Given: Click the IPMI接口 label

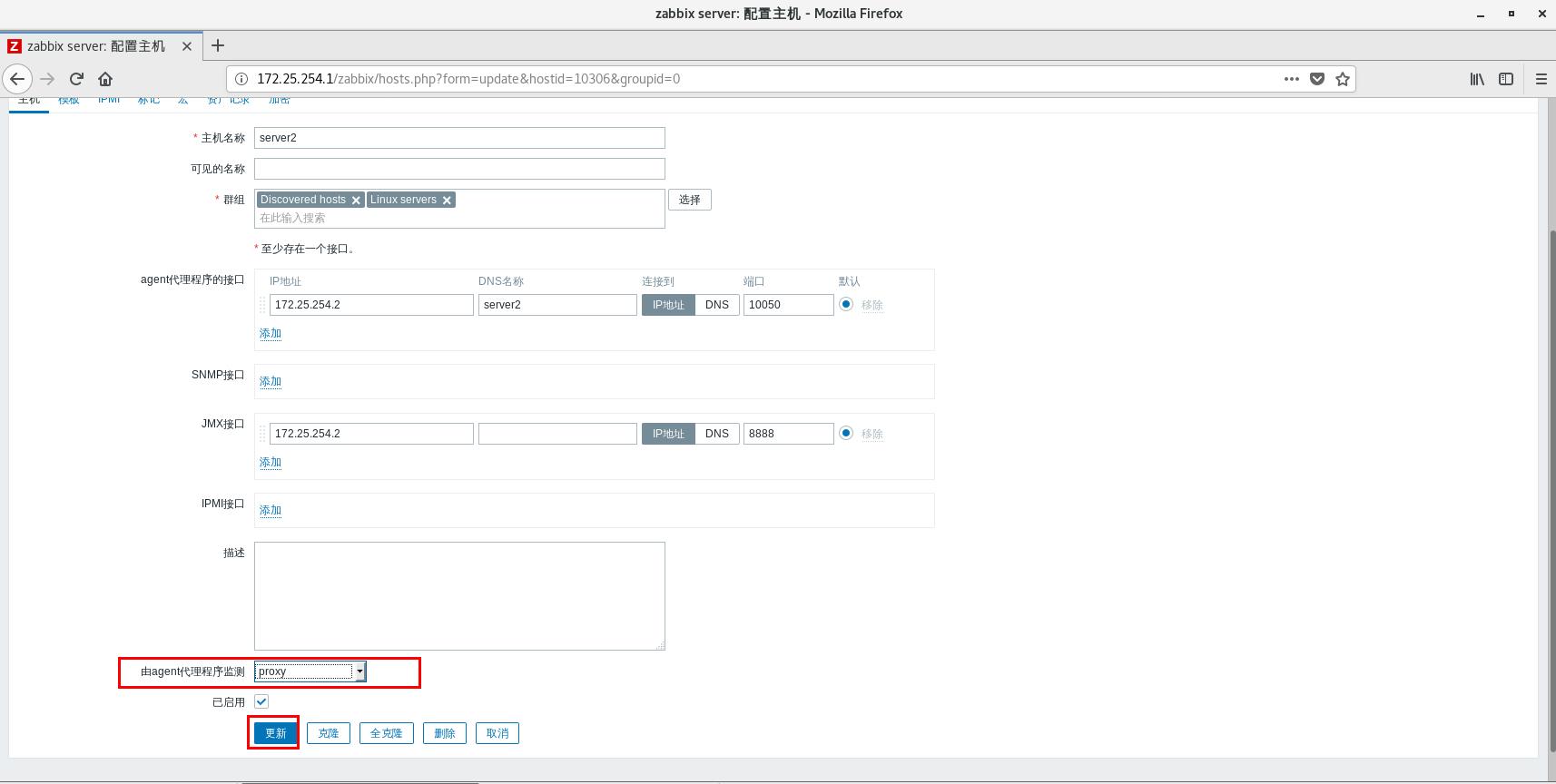Looking at the screenshot, I should point(223,504).
